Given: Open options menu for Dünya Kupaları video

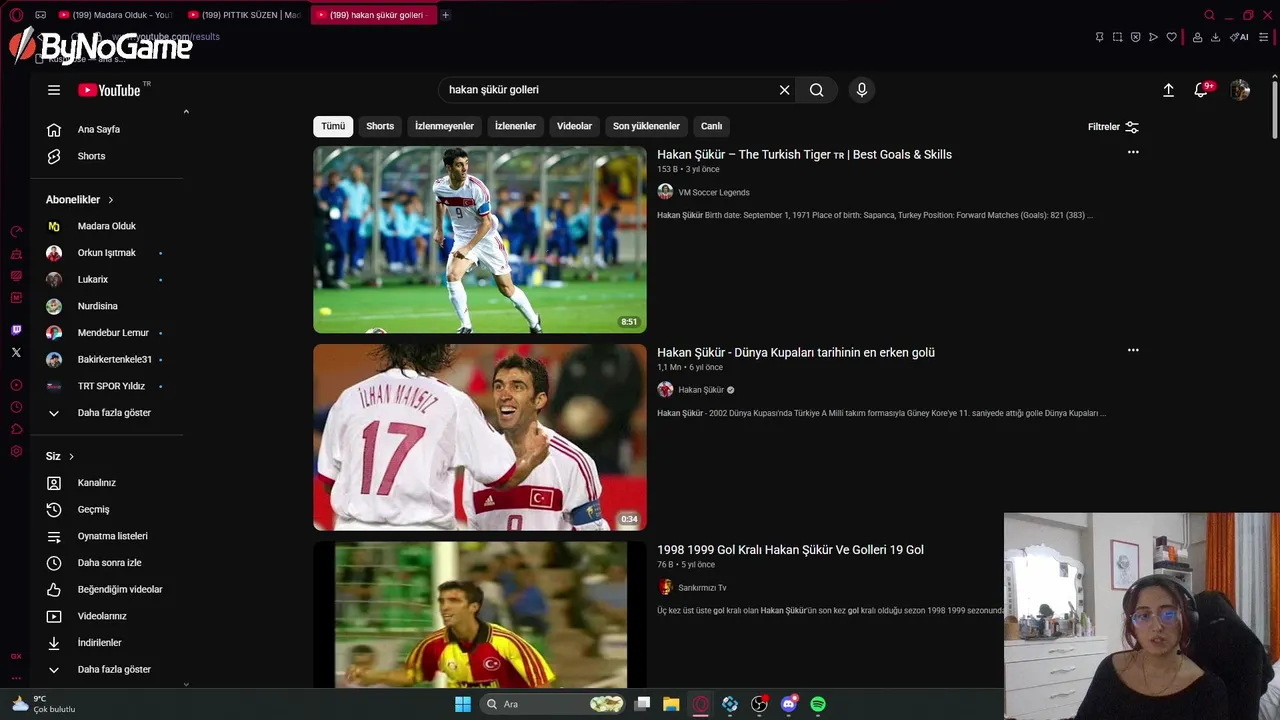Looking at the screenshot, I should coord(1133,350).
